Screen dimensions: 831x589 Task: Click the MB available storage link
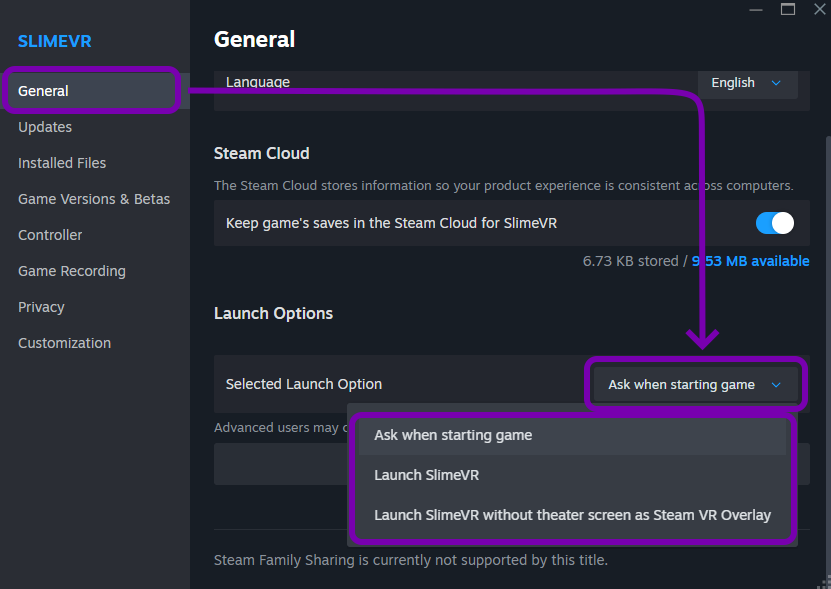(750, 261)
